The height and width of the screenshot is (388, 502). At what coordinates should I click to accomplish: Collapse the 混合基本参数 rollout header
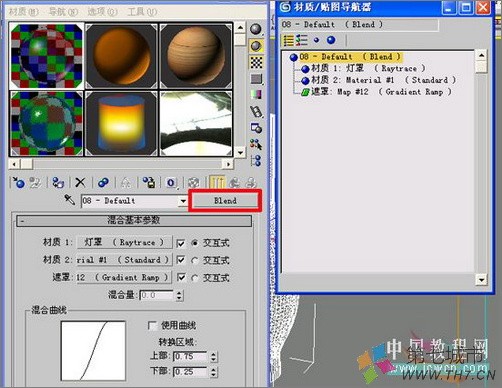134,220
